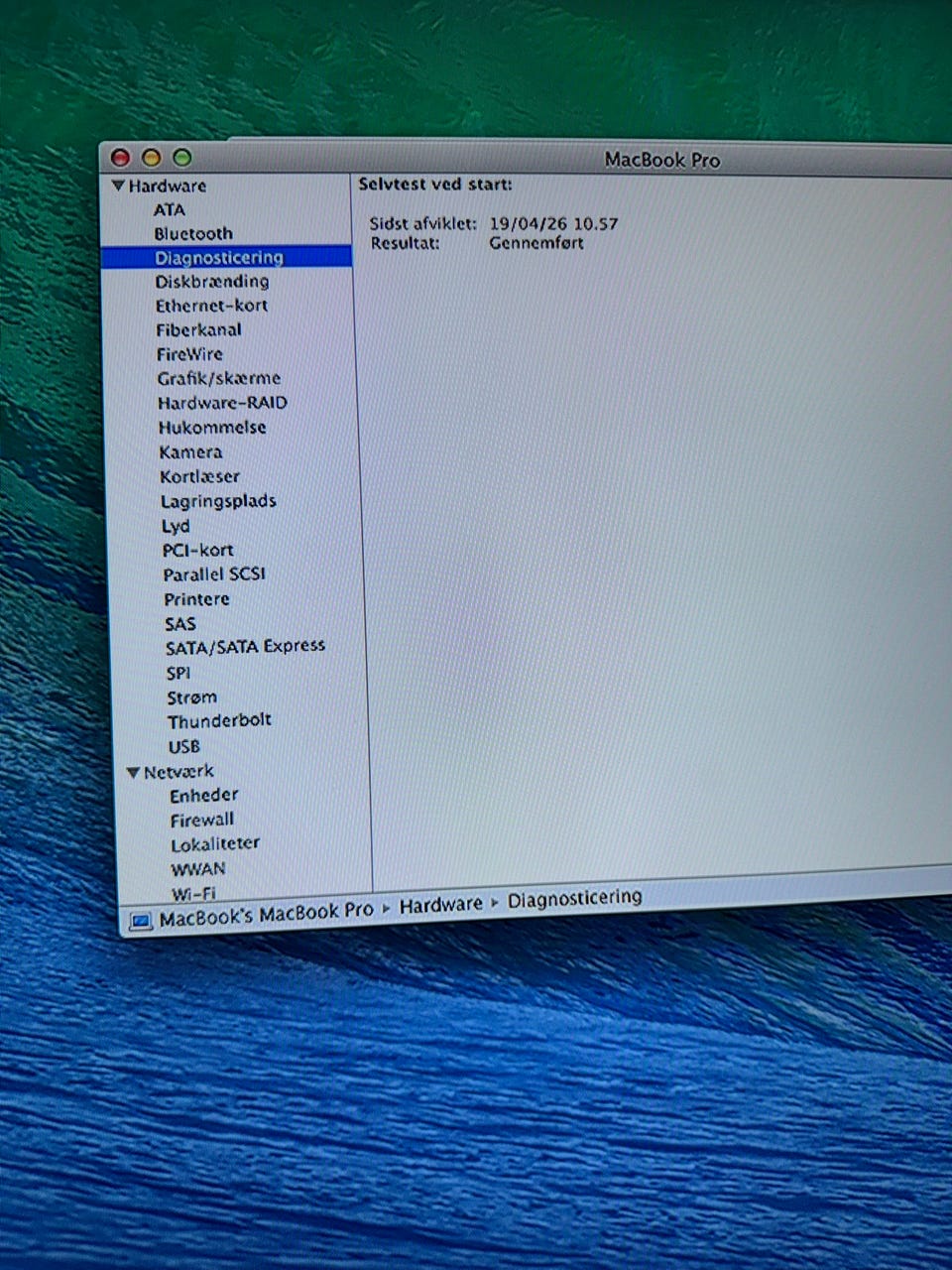Choose Fiberkanal in the sidebar
The height and width of the screenshot is (1270, 952).
point(198,329)
